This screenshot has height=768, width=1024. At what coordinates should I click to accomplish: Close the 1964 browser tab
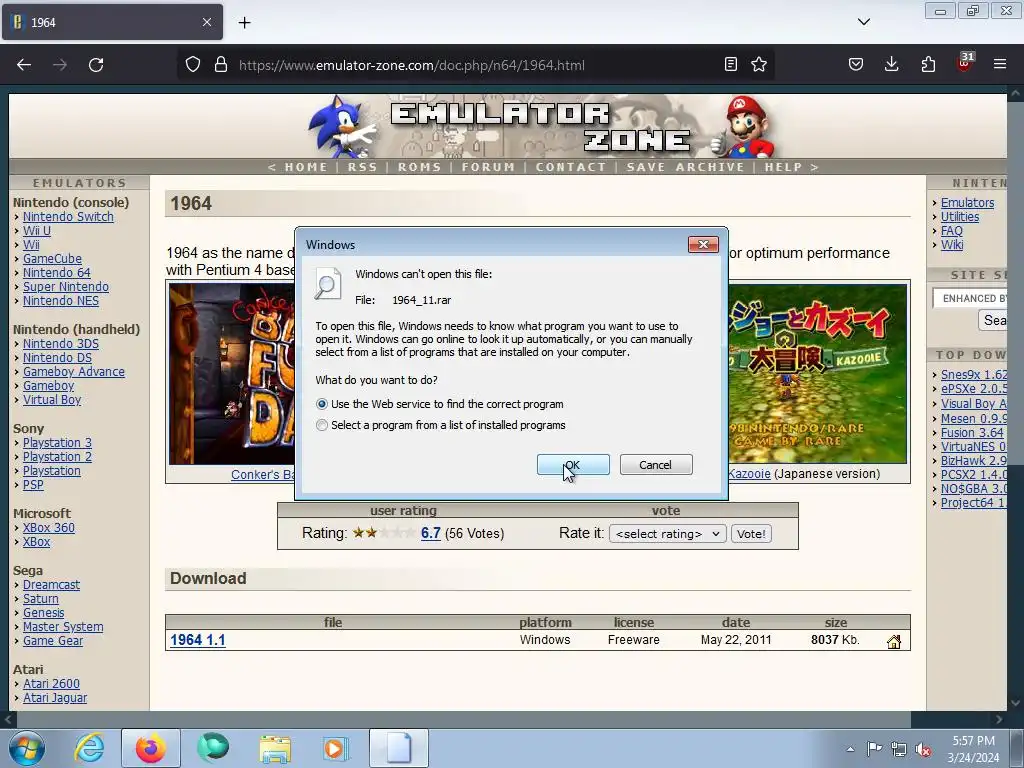[207, 22]
